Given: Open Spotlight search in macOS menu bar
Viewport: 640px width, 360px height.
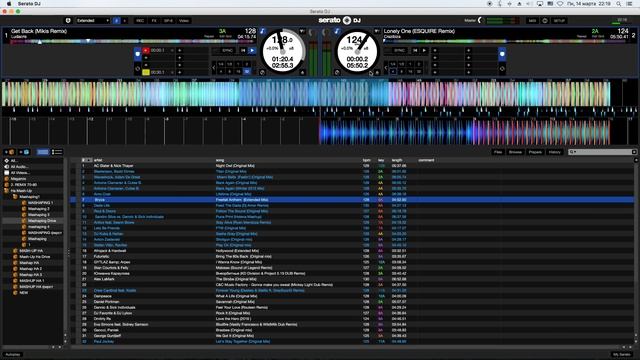Looking at the screenshot, I should [x=619, y=4].
